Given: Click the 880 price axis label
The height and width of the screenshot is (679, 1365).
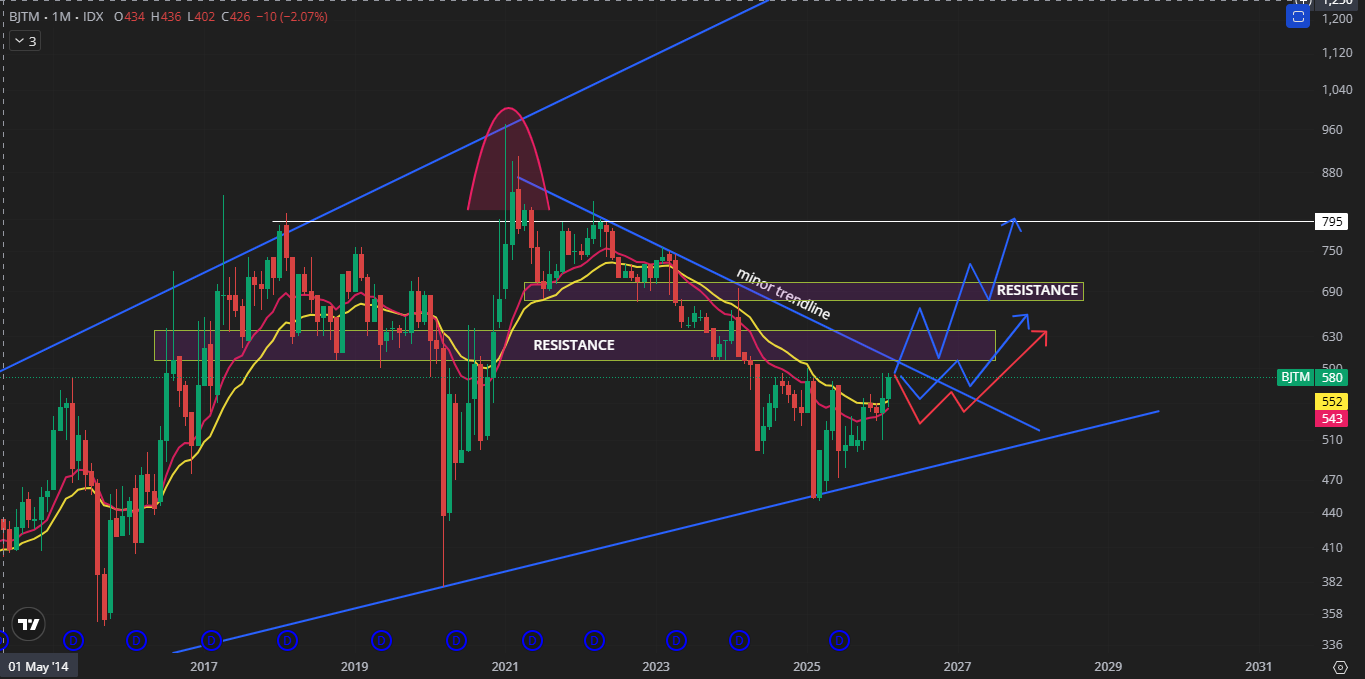Looking at the screenshot, I should coord(1332,172).
